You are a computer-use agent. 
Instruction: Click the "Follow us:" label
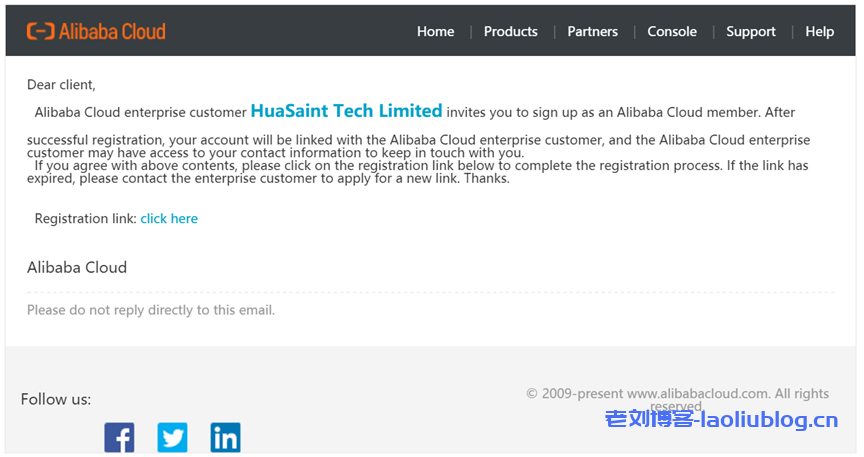click(56, 399)
